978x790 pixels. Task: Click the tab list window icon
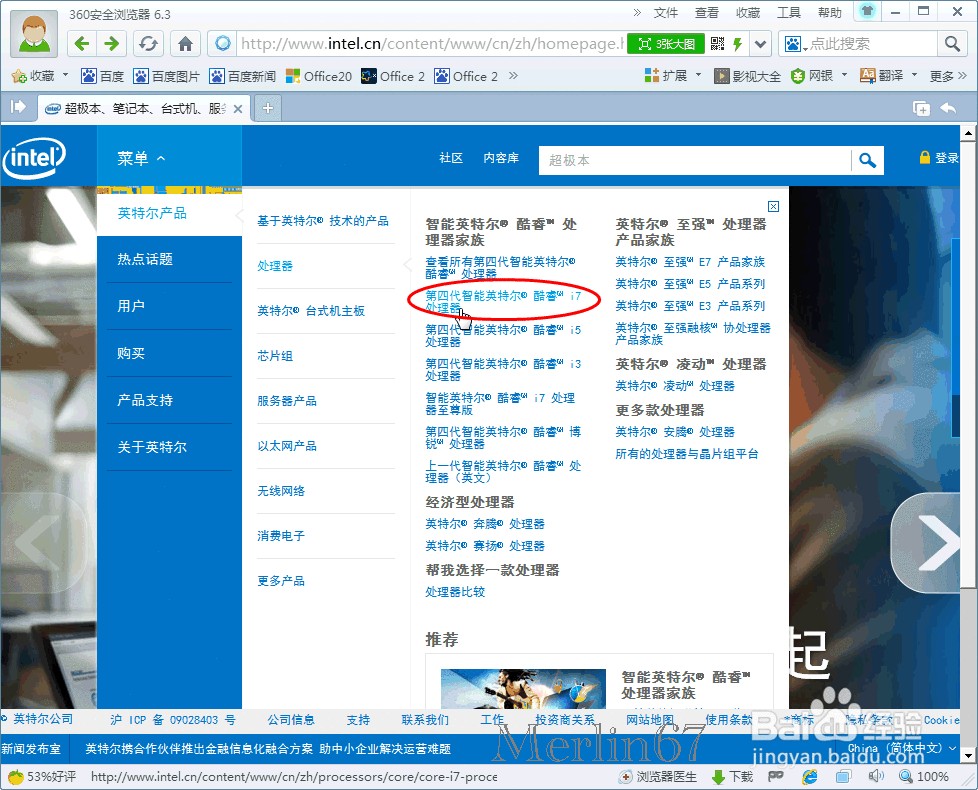pyautogui.click(x=921, y=108)
